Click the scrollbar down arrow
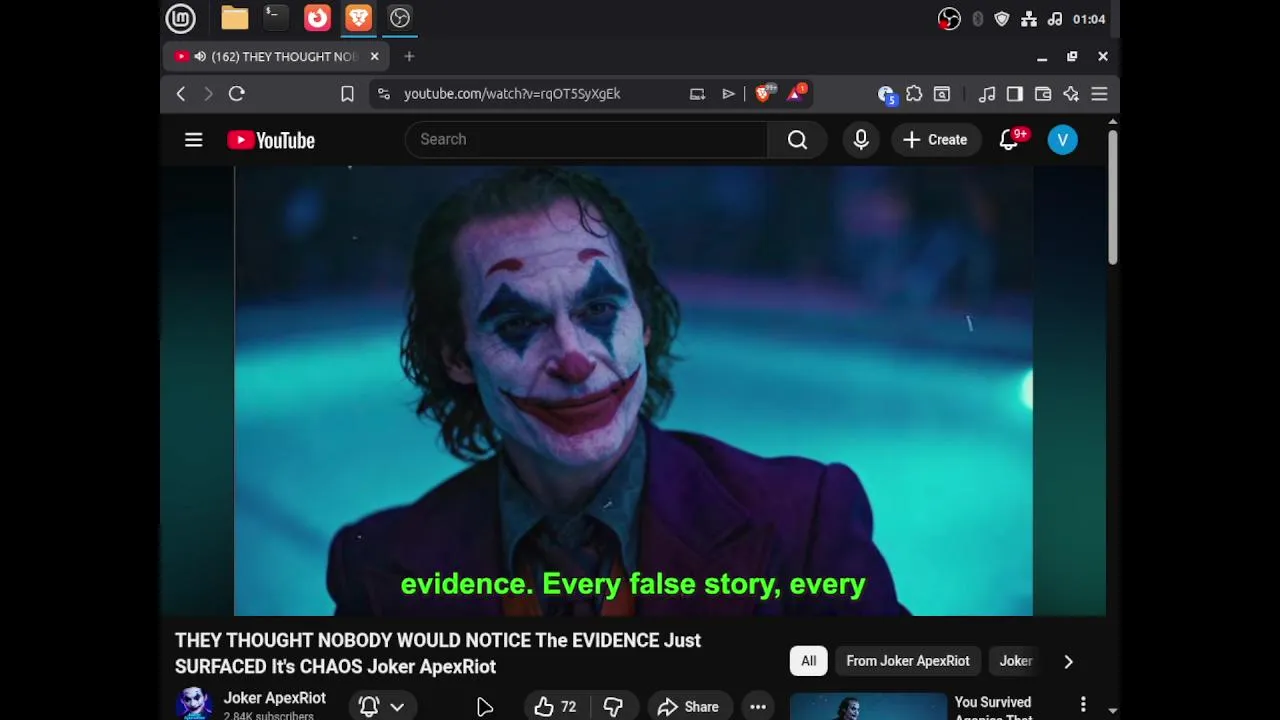 click(x=1112, y=711)
